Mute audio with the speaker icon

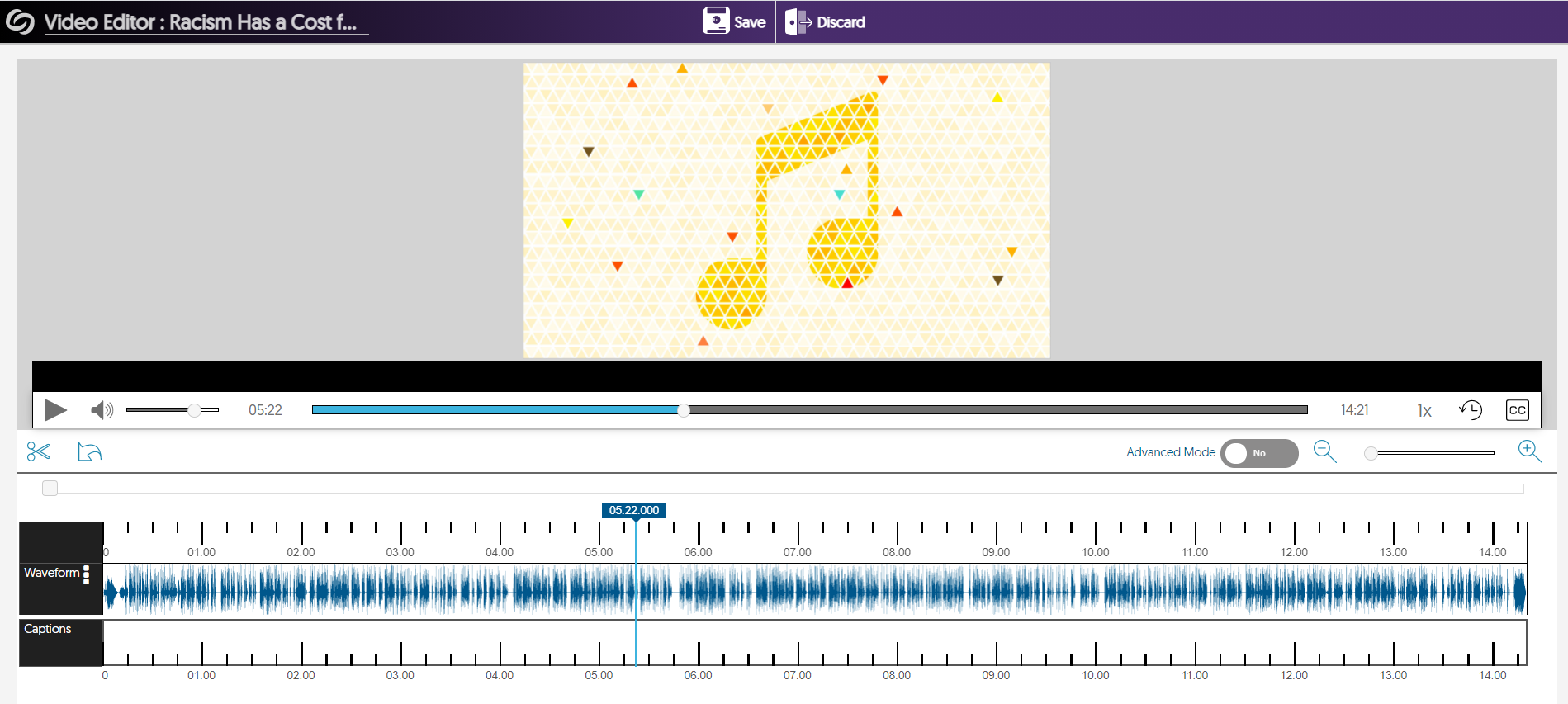[102, 410]
